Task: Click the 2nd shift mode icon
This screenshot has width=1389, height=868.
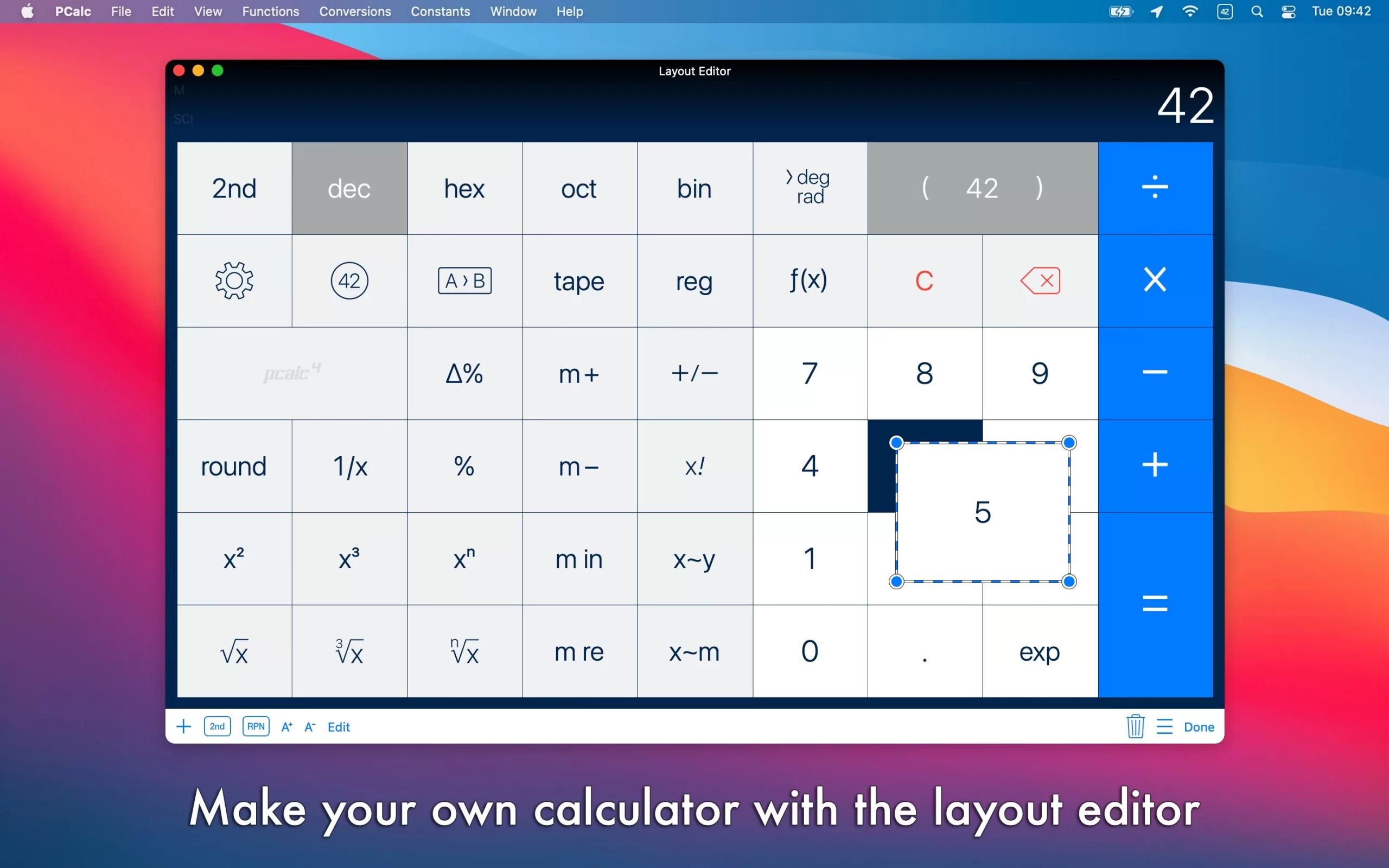Action: point(217,727)
